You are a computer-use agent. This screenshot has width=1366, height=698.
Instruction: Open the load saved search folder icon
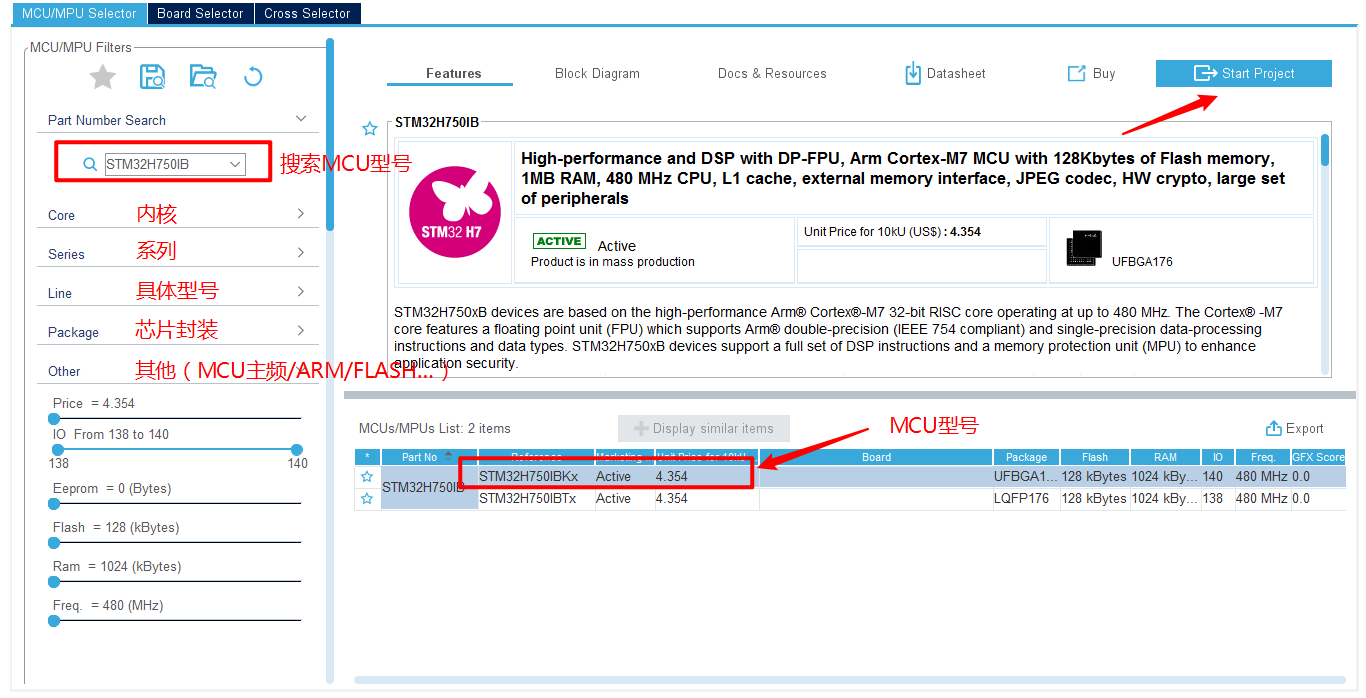pos(203,77)
